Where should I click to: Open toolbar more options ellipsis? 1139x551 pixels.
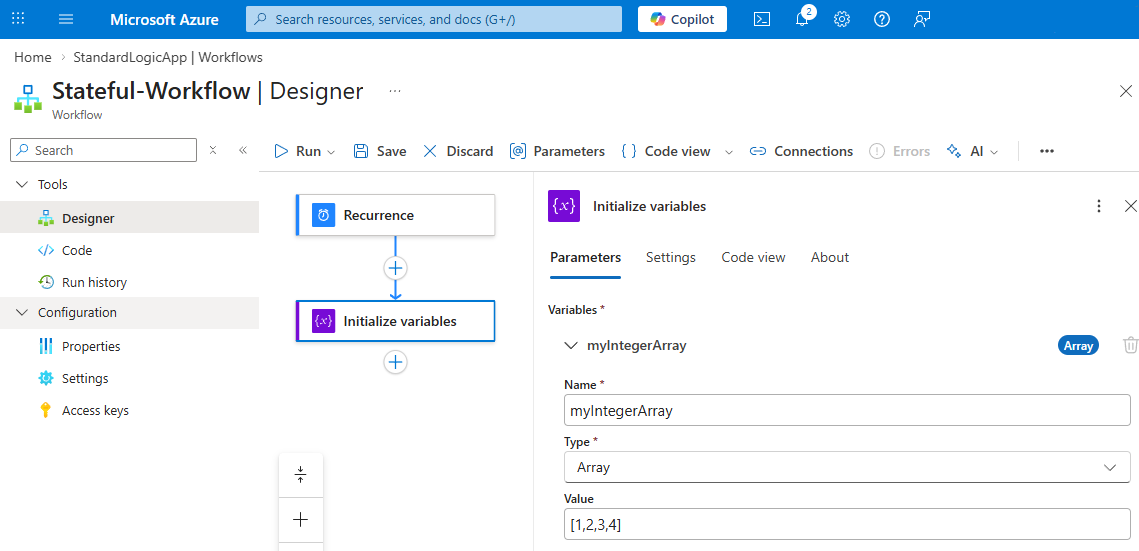pyautogui.click(x=1046, y=151)
